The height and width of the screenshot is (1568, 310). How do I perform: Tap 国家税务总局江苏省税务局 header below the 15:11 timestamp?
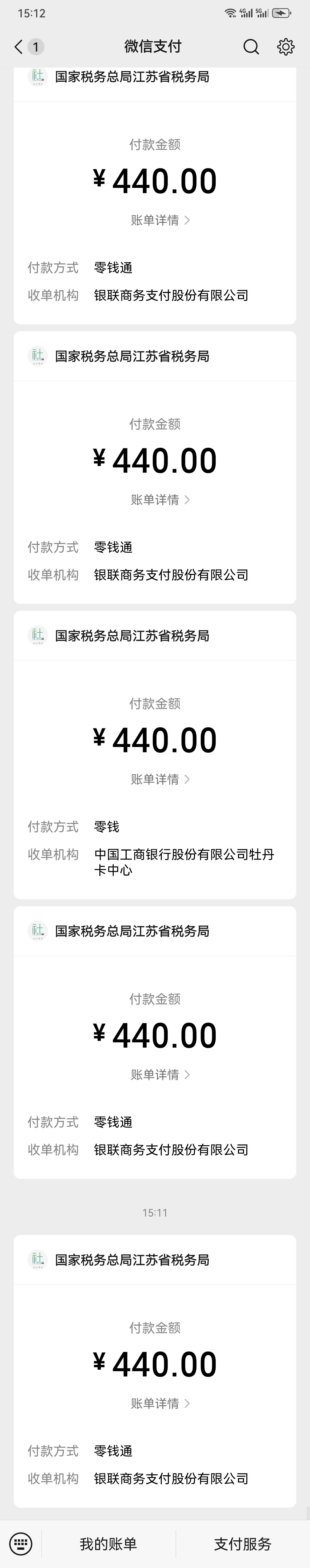(x=132, y=1260)
